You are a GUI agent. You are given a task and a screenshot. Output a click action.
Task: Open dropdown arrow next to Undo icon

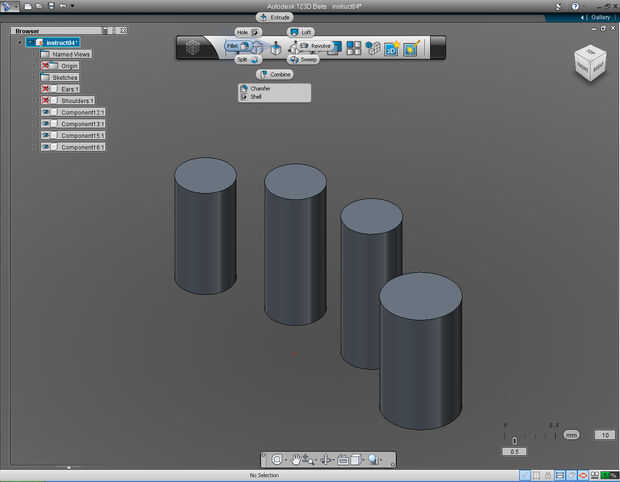[72, 6]
